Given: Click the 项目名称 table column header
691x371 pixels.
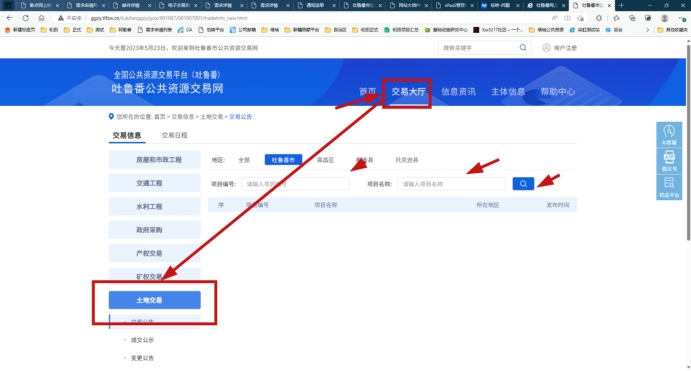Looking at the screenshot, I should coord(326,205).
